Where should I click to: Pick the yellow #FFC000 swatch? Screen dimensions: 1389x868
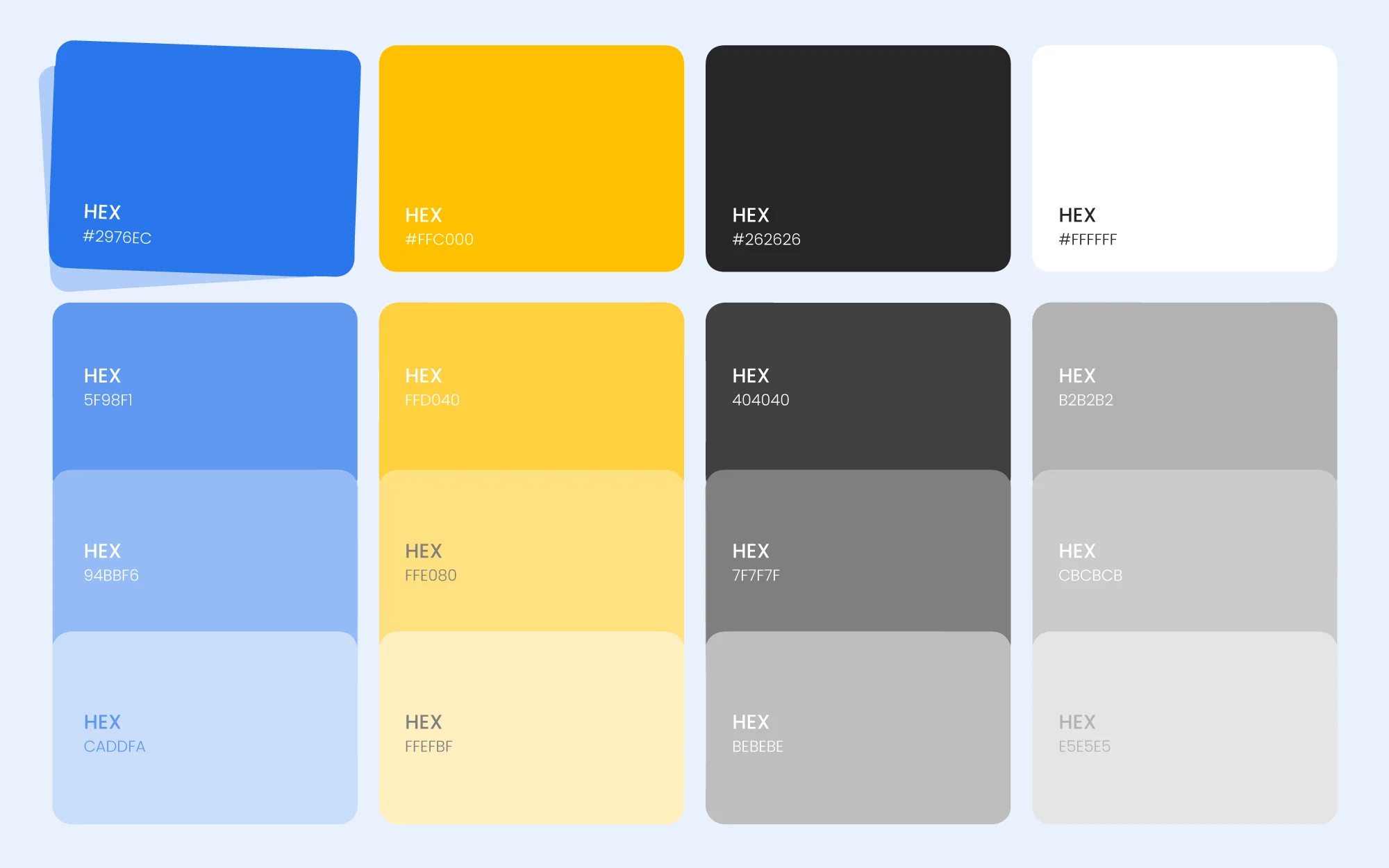[x=531, y=158]
